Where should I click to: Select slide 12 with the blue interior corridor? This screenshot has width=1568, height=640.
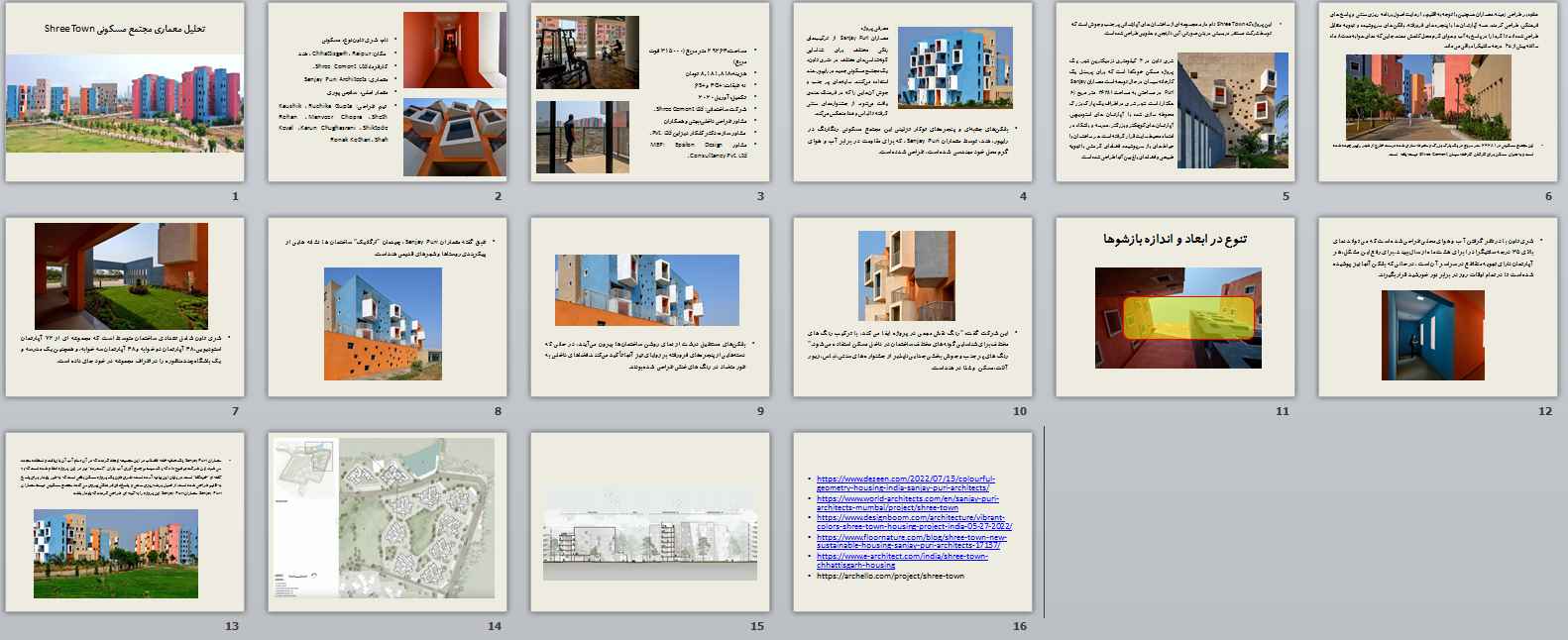click(1437, 307)
